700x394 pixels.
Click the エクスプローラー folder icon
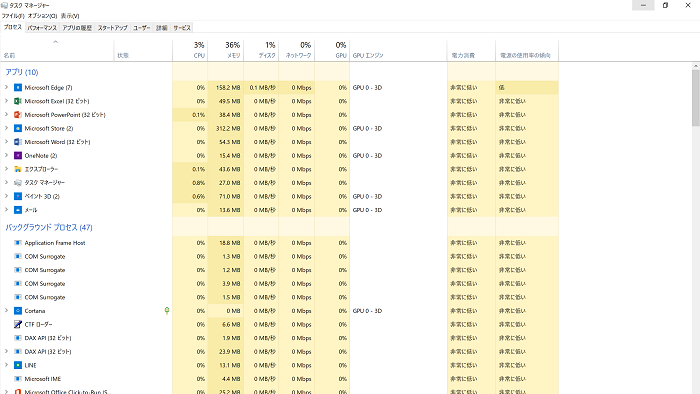(x=18, y=169)
